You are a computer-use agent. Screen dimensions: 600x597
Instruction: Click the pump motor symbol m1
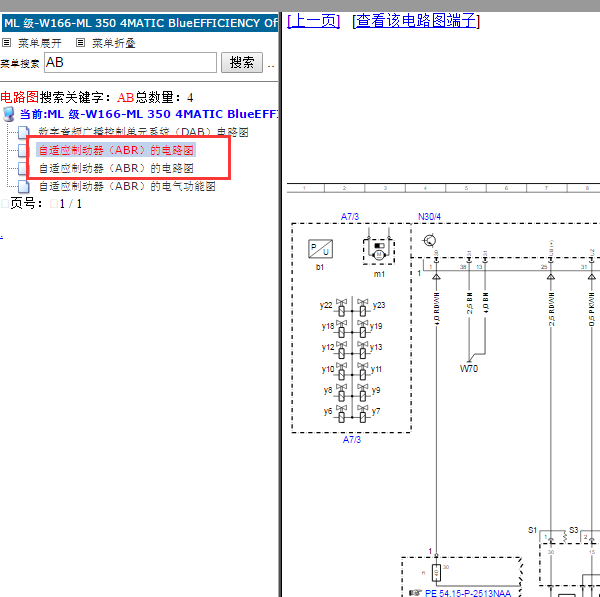pos(378,251)
